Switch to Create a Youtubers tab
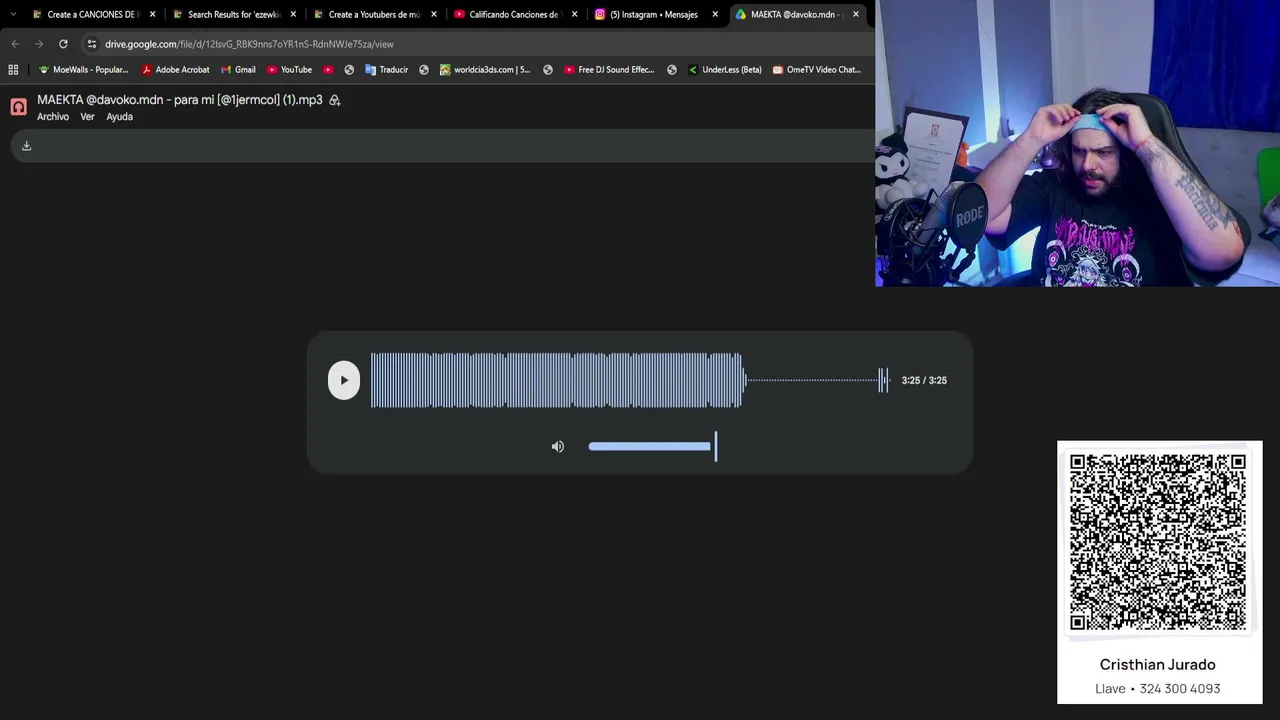The height and width of the screenshot is (720, 1280). click(x=372, y=14)
